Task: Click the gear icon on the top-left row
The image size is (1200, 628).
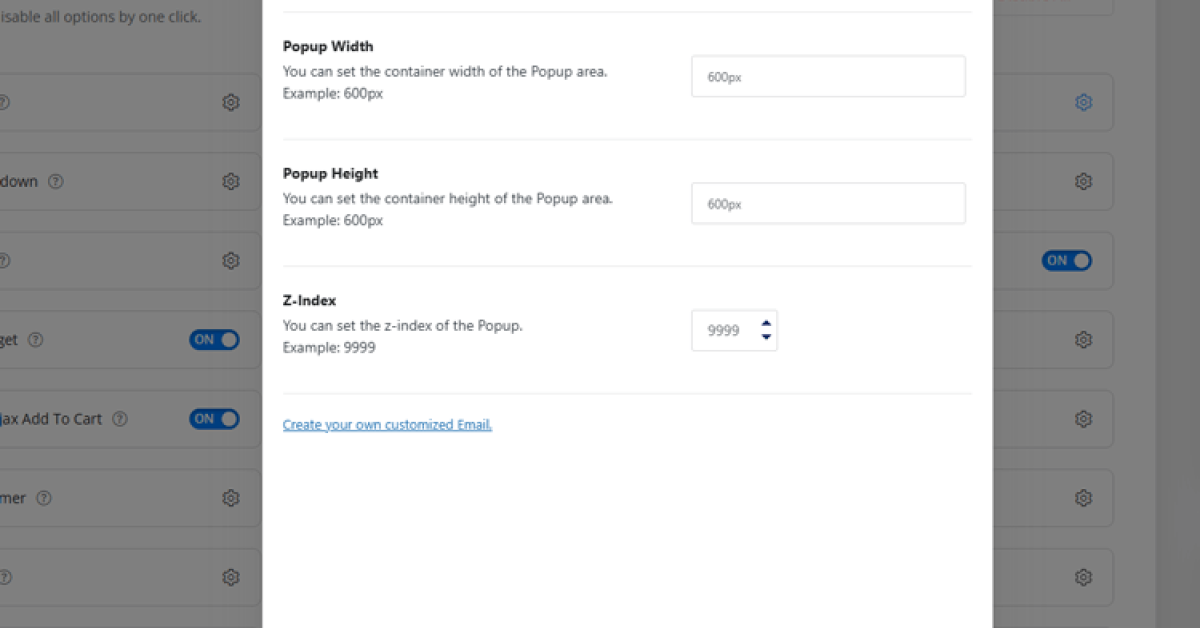Action: pos(231,102)
